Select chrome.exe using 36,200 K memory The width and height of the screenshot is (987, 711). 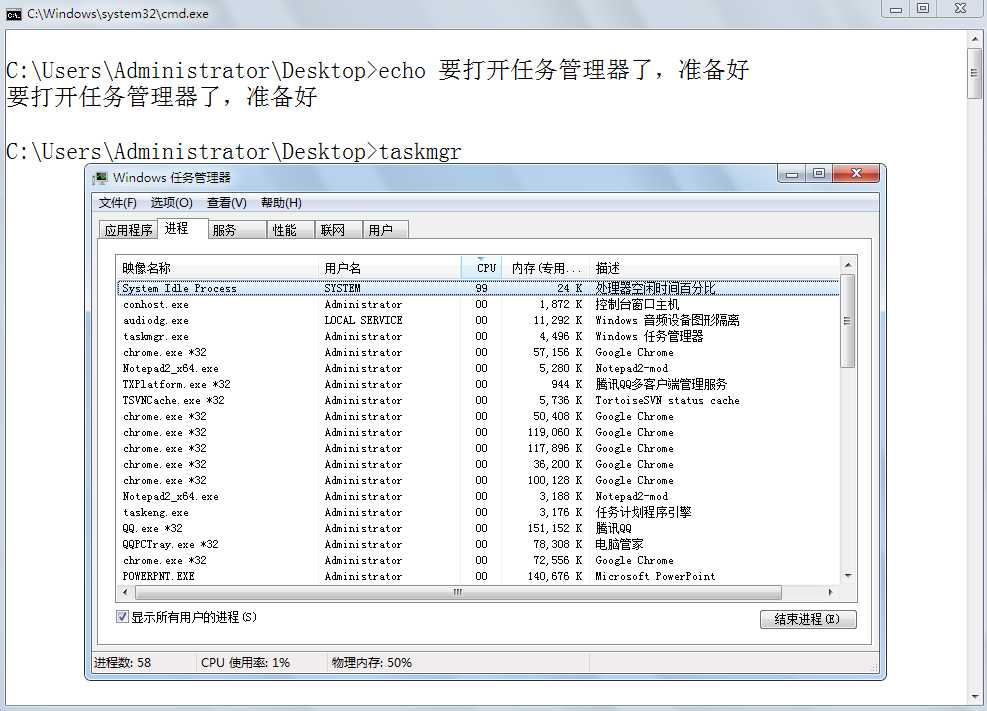pyautogui.click(x=478, y=464)
